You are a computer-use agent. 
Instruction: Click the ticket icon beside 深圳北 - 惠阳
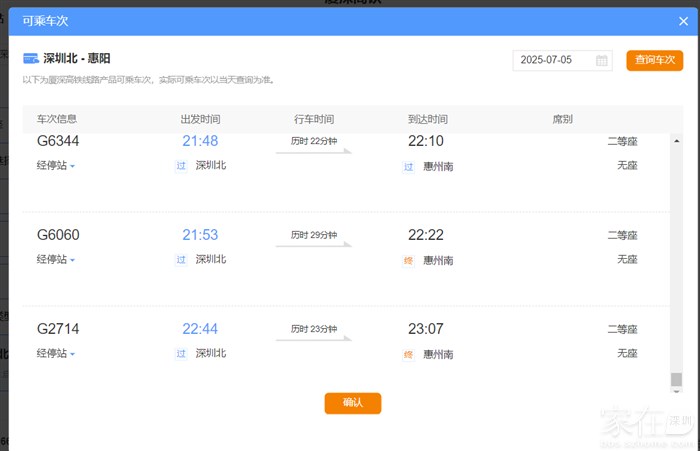click(x=30, y=58)
